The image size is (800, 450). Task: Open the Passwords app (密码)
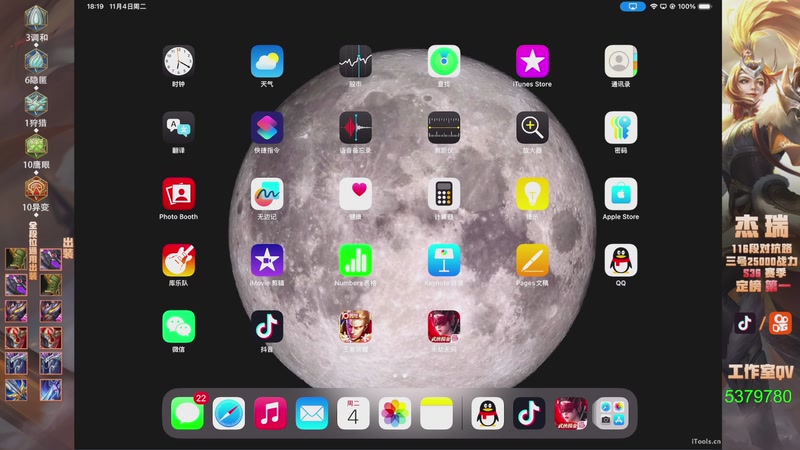(x=620, y=128)
